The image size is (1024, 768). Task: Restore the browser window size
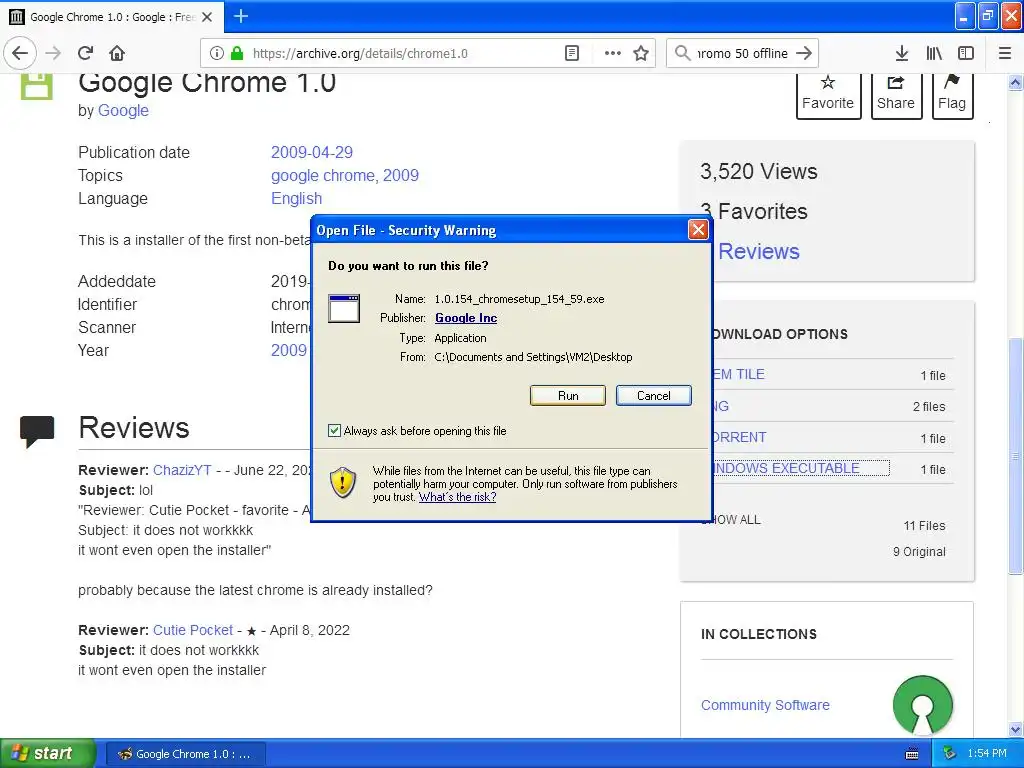click(x=988, y=16)
